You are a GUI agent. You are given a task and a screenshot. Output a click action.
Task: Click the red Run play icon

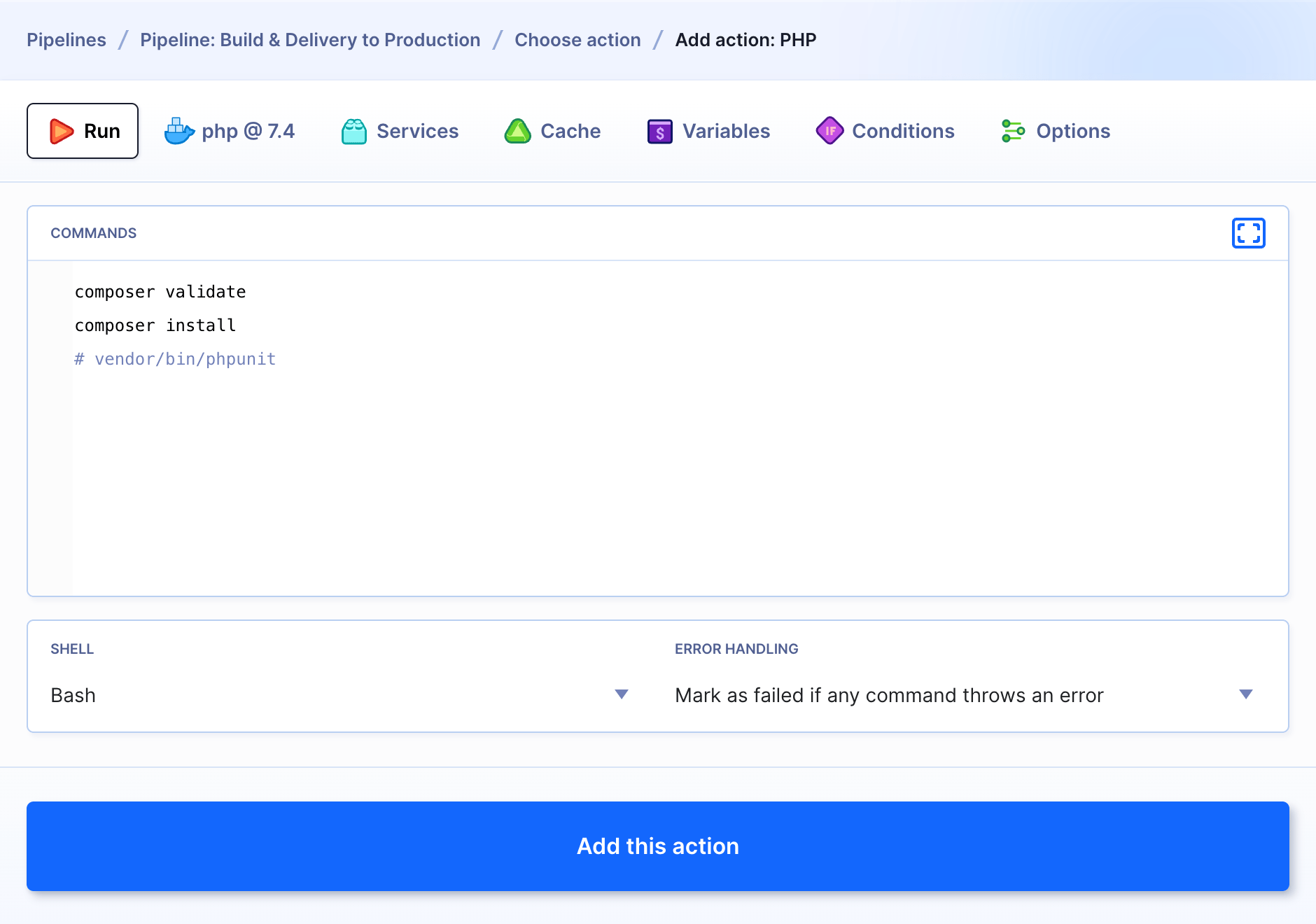[x=62, y=131]
